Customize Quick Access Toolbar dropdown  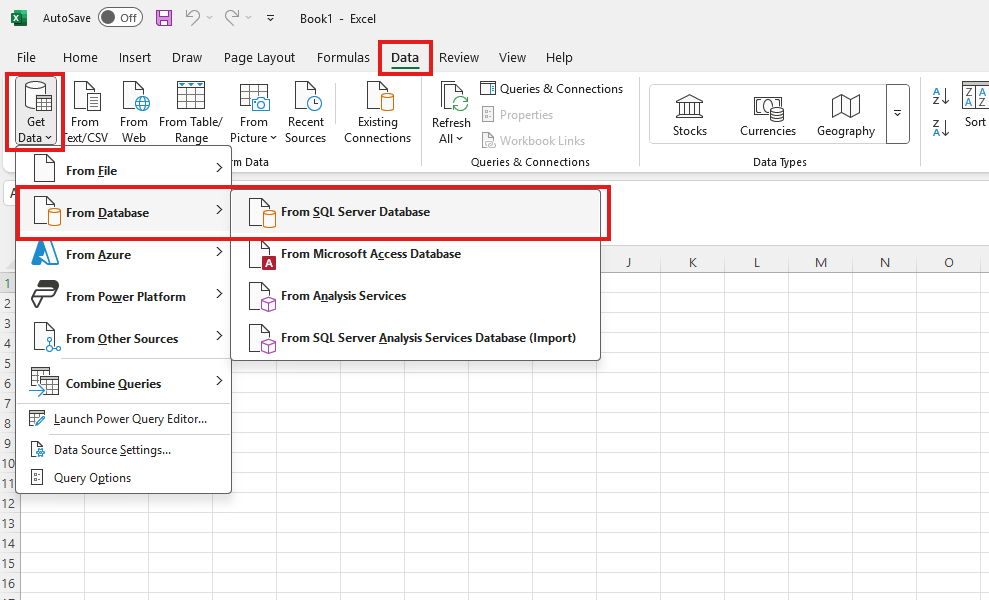coord(271,18)
